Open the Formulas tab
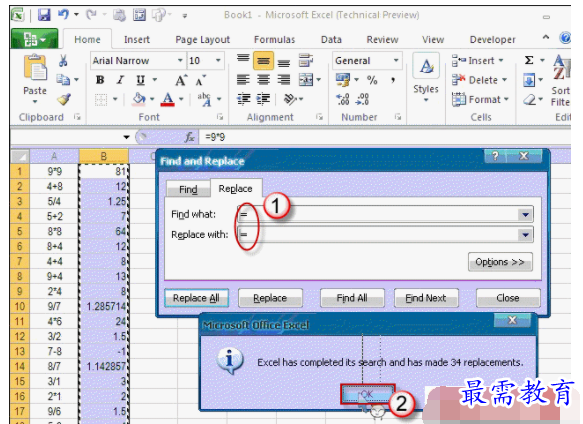Image resolution: width=583 pixels, height=424 pixels. tap(274, 39)
